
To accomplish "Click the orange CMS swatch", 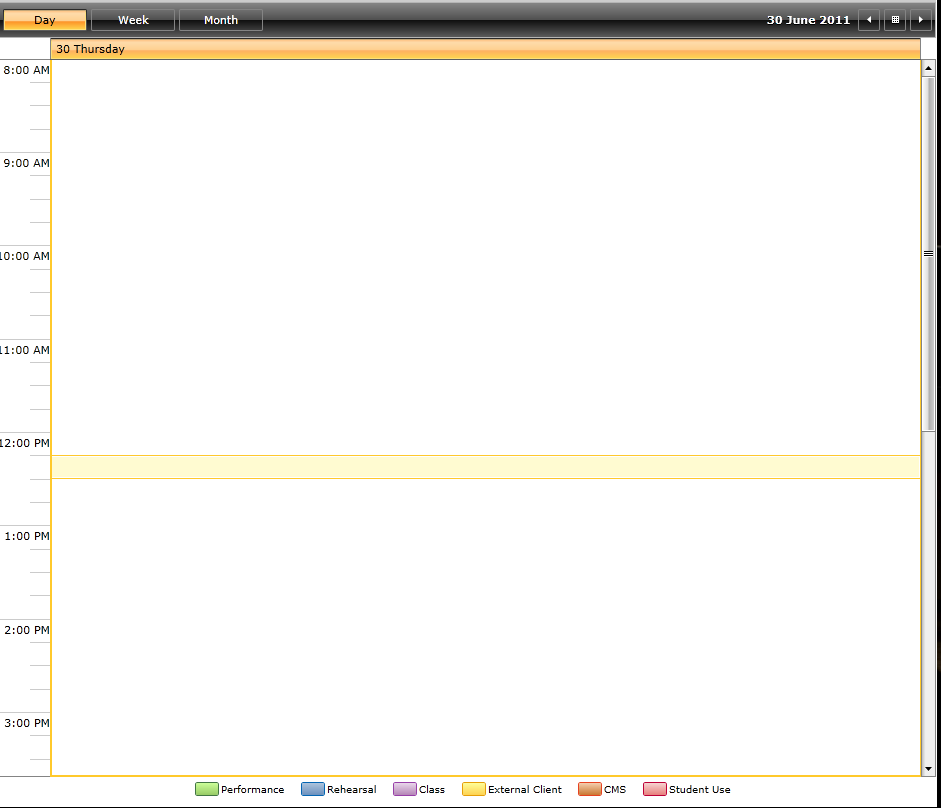I will point(589,789).
